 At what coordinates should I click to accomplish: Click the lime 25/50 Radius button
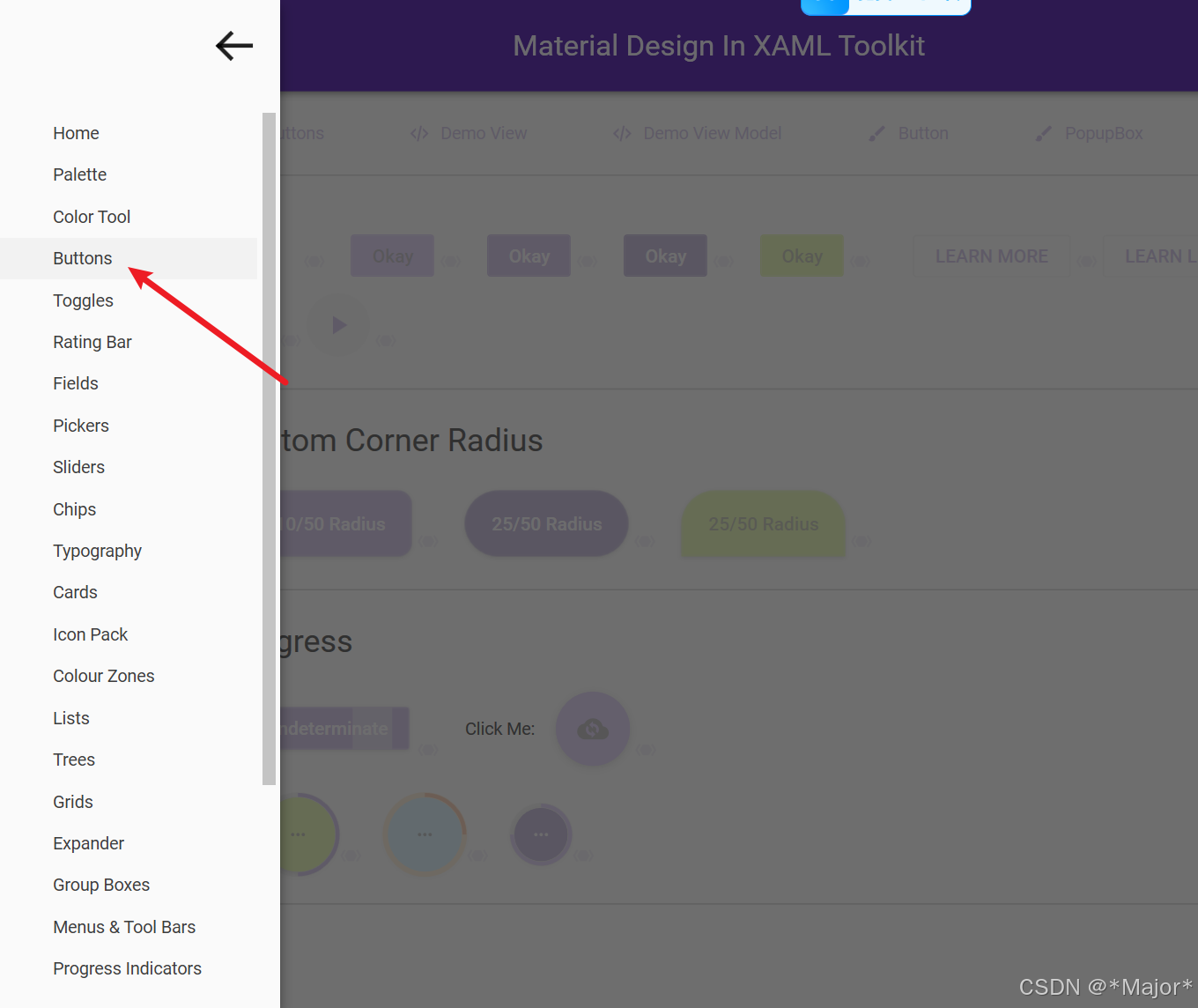(764, 523)
